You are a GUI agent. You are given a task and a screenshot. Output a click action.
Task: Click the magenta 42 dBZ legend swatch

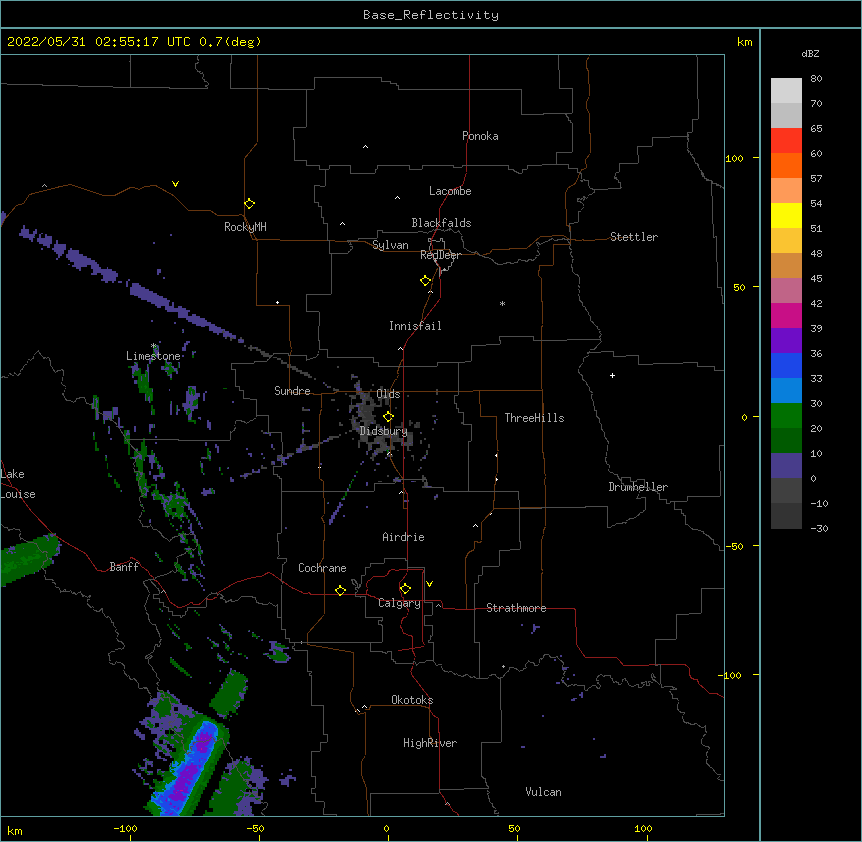(786, 315)
